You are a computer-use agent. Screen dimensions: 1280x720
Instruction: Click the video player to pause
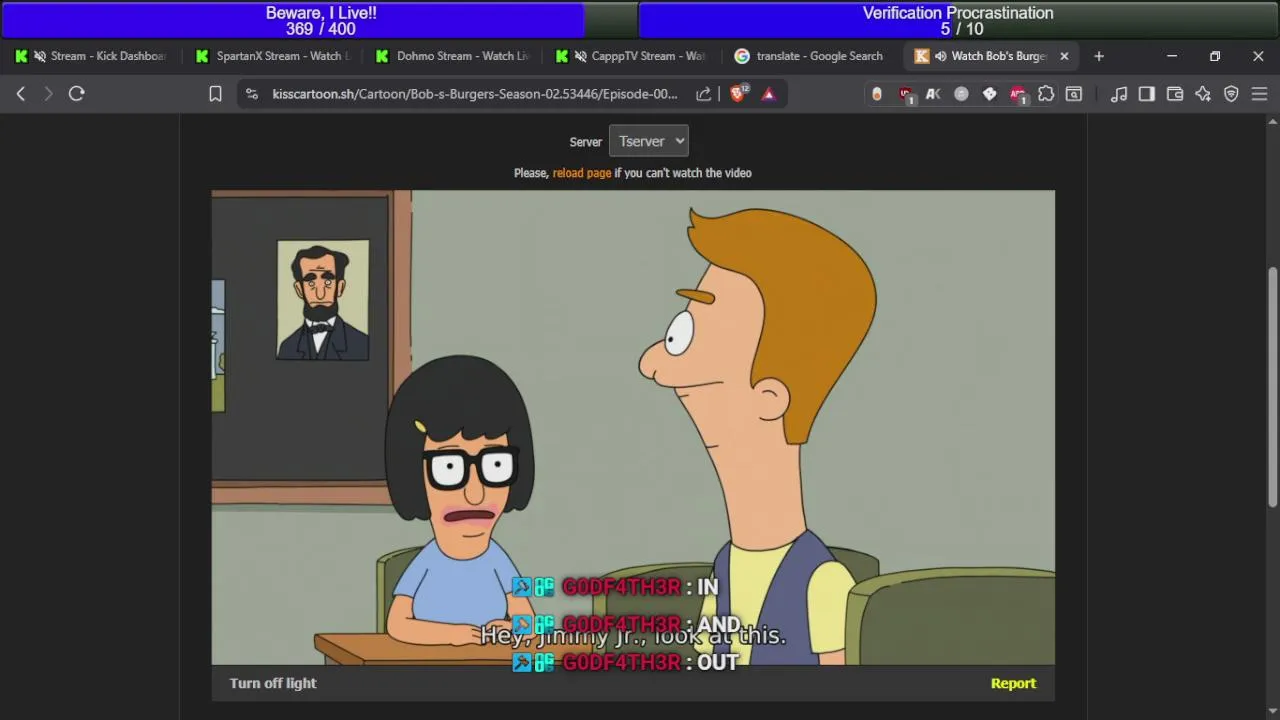pyautogui.click(x=633, y=427)
